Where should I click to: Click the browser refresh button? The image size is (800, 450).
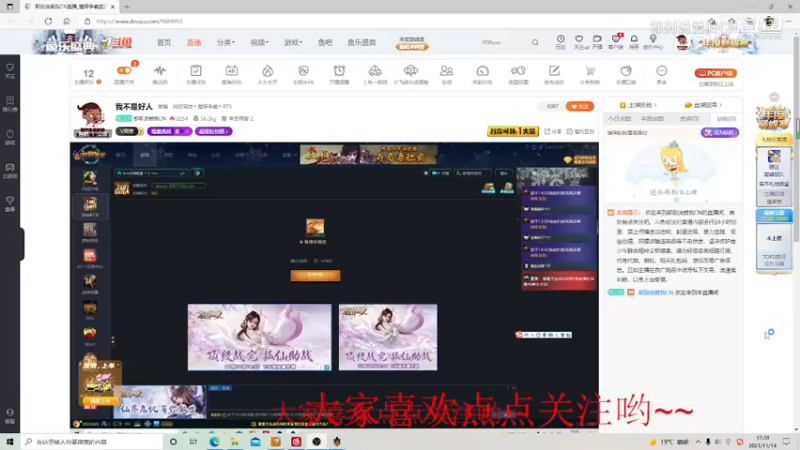point(48,21)
